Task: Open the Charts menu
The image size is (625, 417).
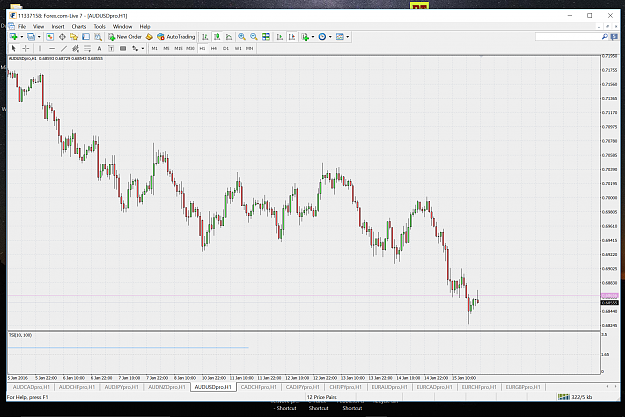Action: click(x=79, y=27)
